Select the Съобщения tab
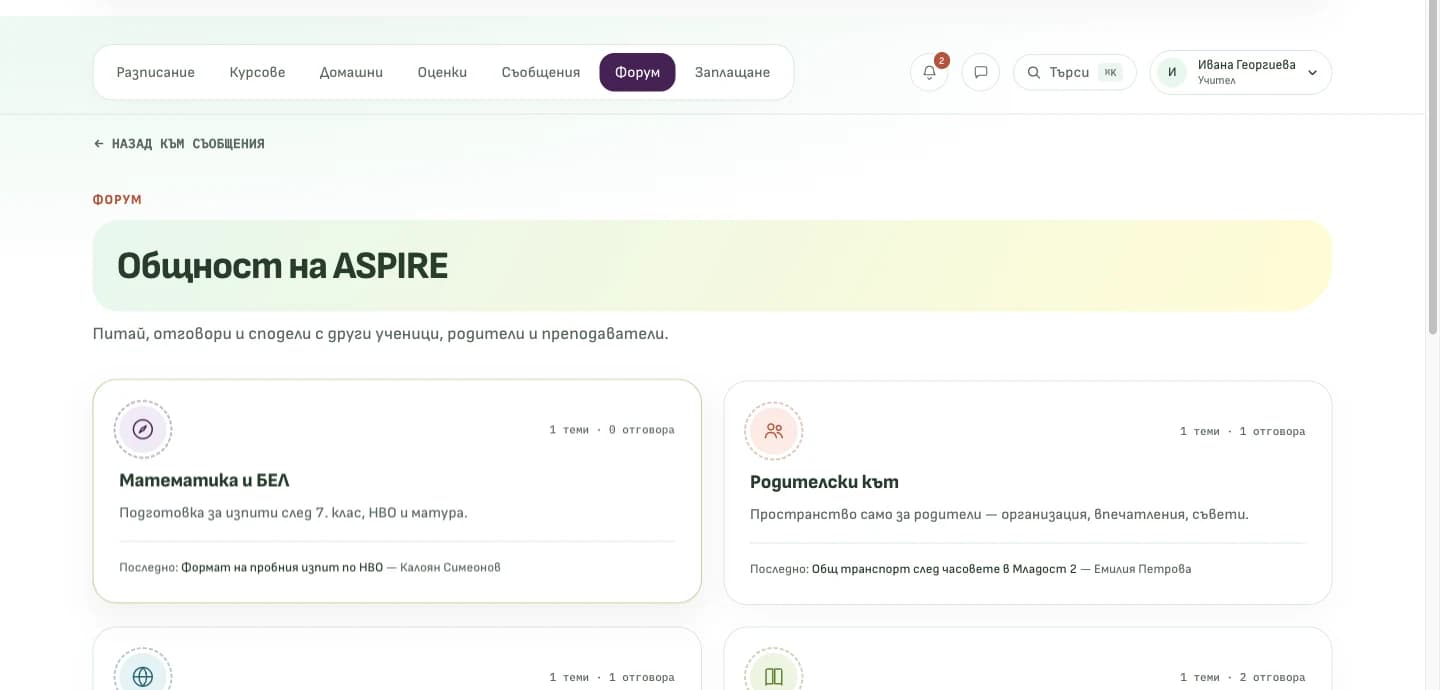Screen dimensions: 1440x690 tap(541, 72)
